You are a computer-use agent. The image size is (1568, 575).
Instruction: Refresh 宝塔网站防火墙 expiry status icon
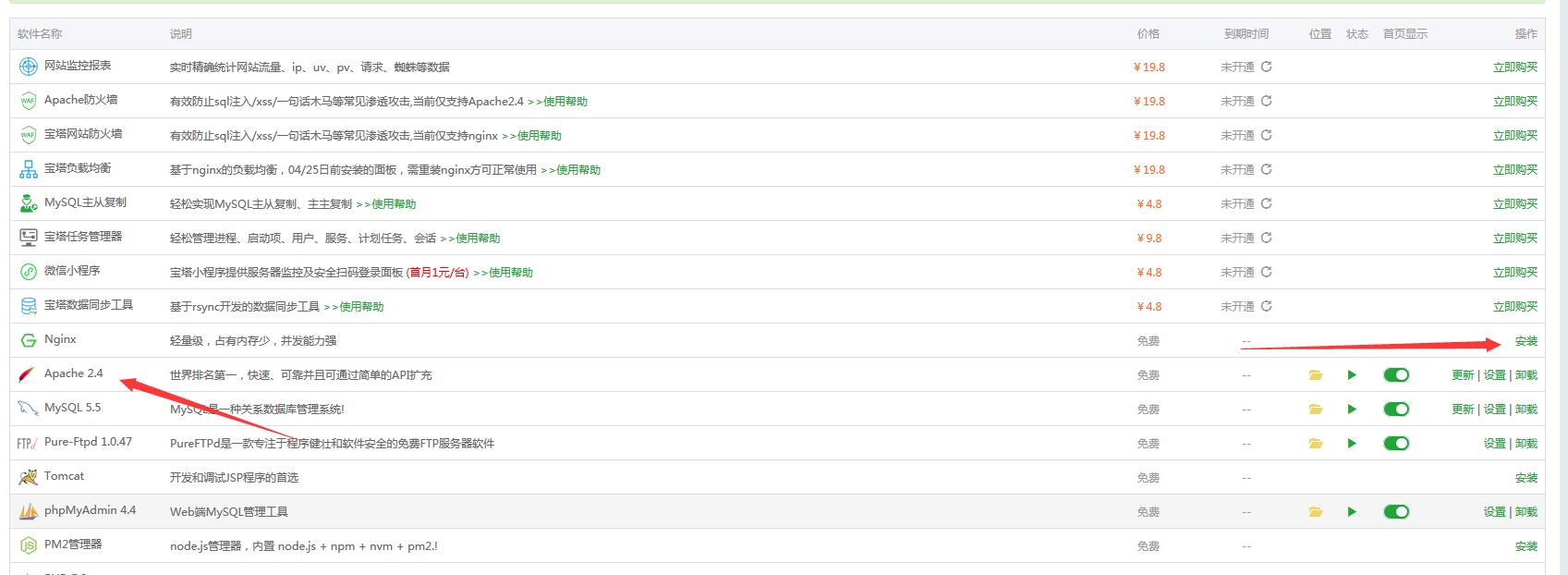click(1267, 135)
